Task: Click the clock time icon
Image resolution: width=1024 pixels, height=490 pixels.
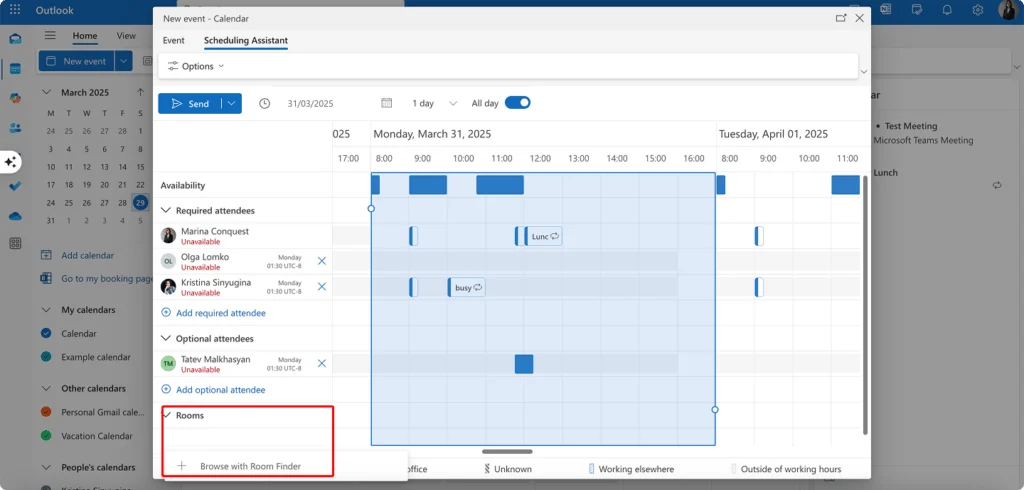Action: coord(264,103)
